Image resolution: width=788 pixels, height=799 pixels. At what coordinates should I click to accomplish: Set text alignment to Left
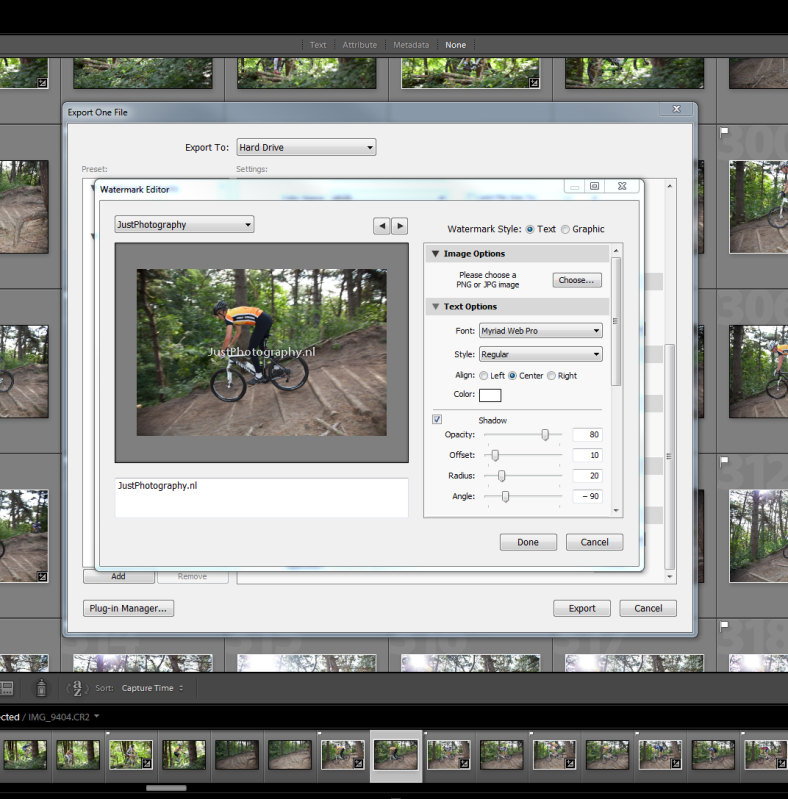point(485,376)
